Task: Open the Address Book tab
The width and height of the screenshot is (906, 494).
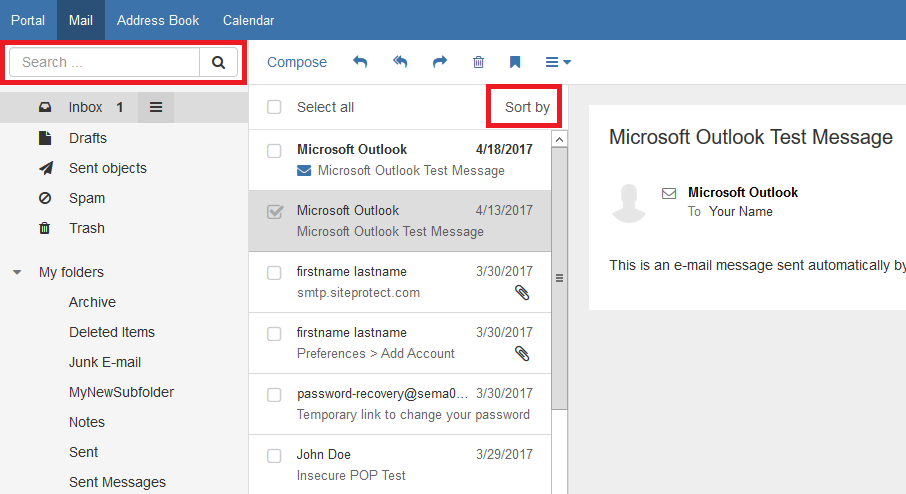Action: (x=158, y=20)
